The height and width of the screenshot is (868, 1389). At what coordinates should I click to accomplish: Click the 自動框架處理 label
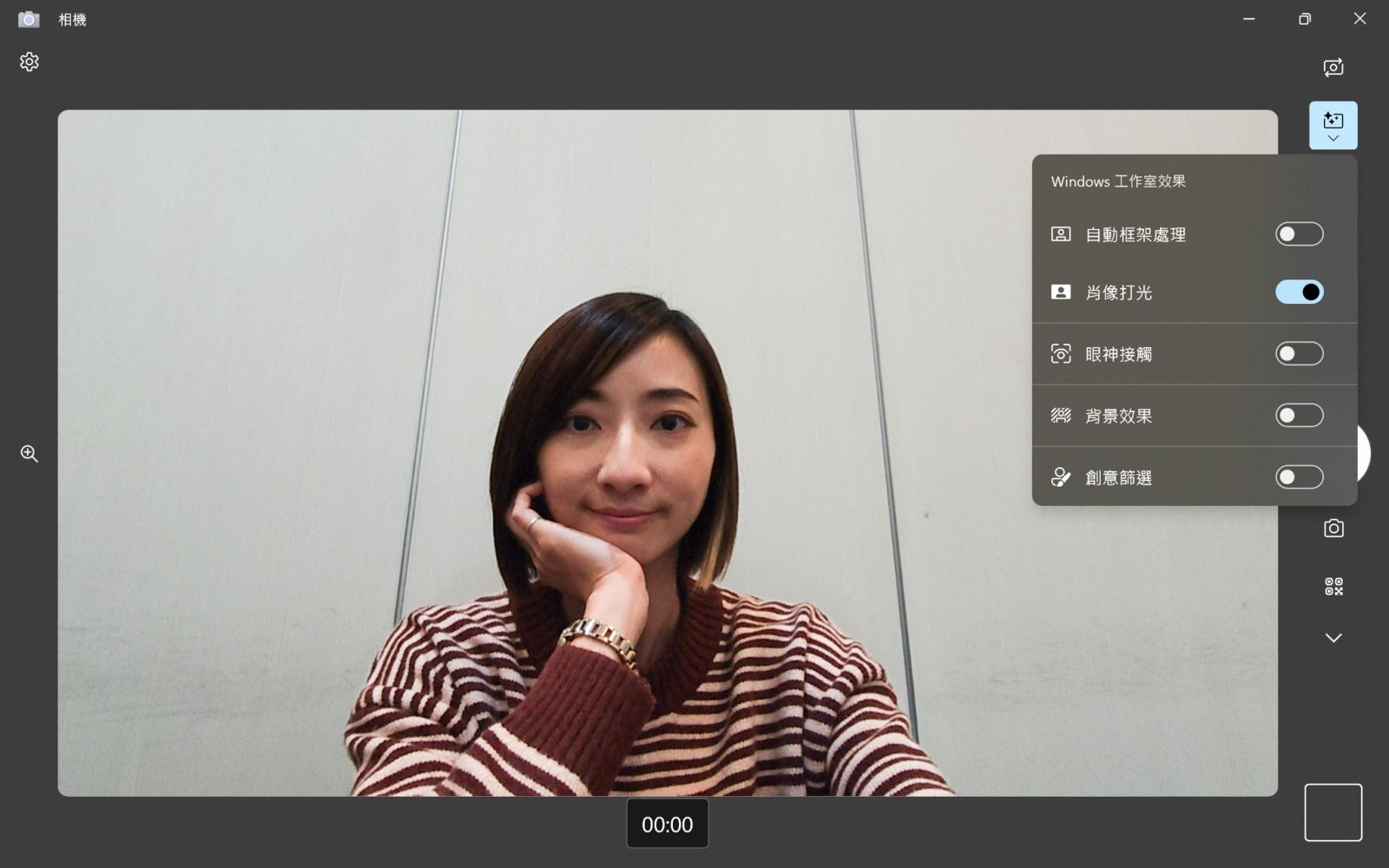pos(1136,234)
